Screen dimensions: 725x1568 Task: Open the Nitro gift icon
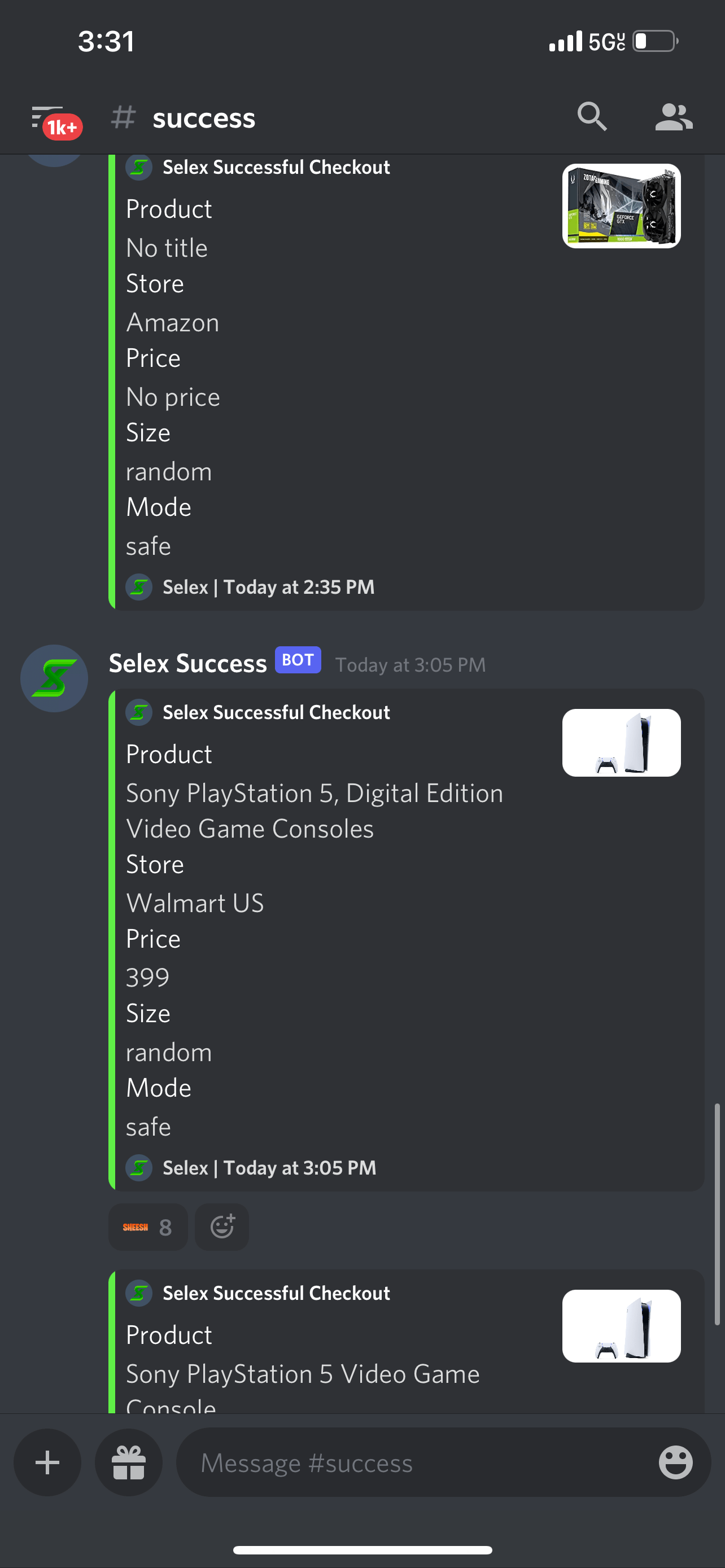tap(128, 1462)
